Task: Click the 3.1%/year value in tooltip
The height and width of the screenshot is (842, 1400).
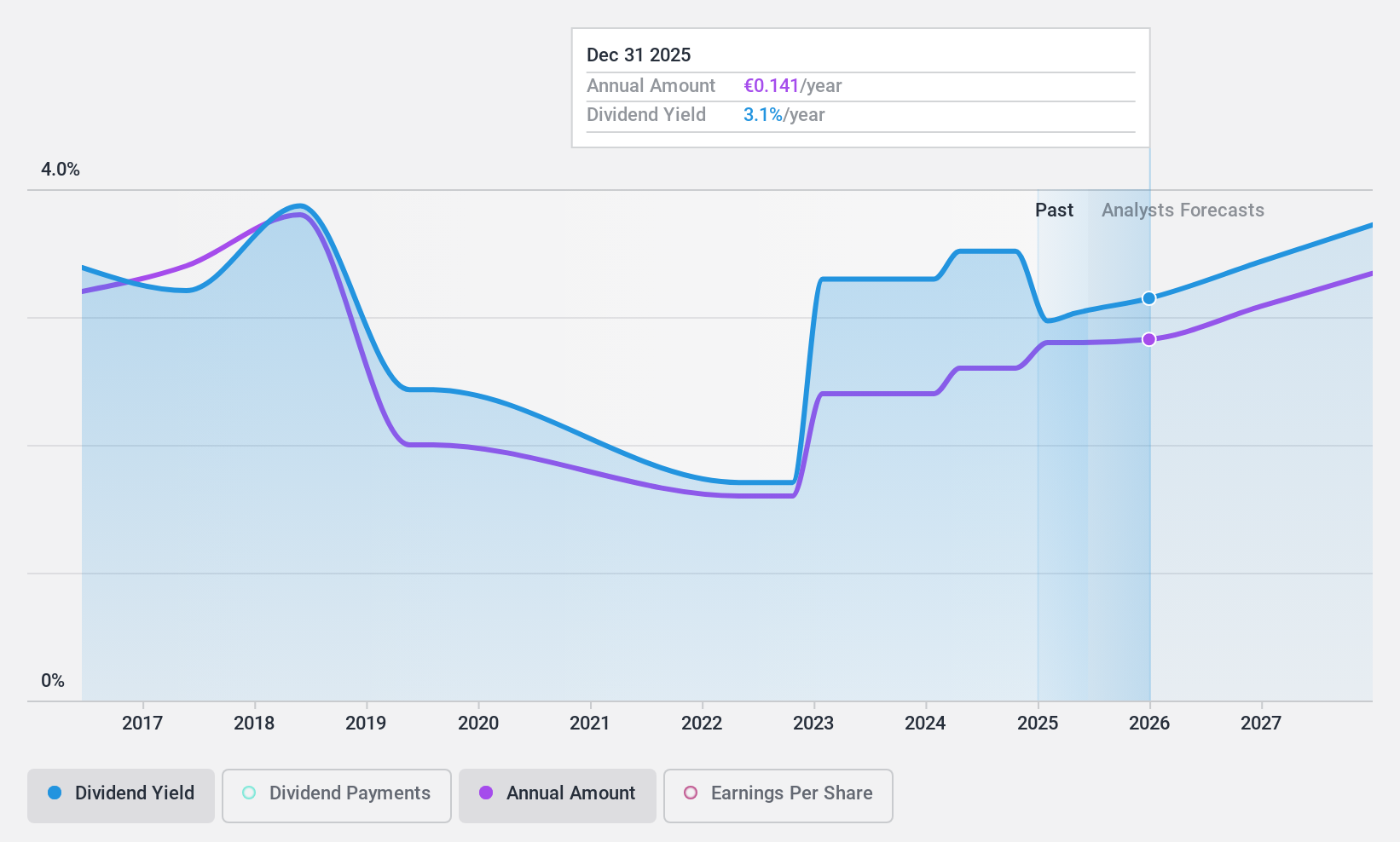Action: (784, 115)
